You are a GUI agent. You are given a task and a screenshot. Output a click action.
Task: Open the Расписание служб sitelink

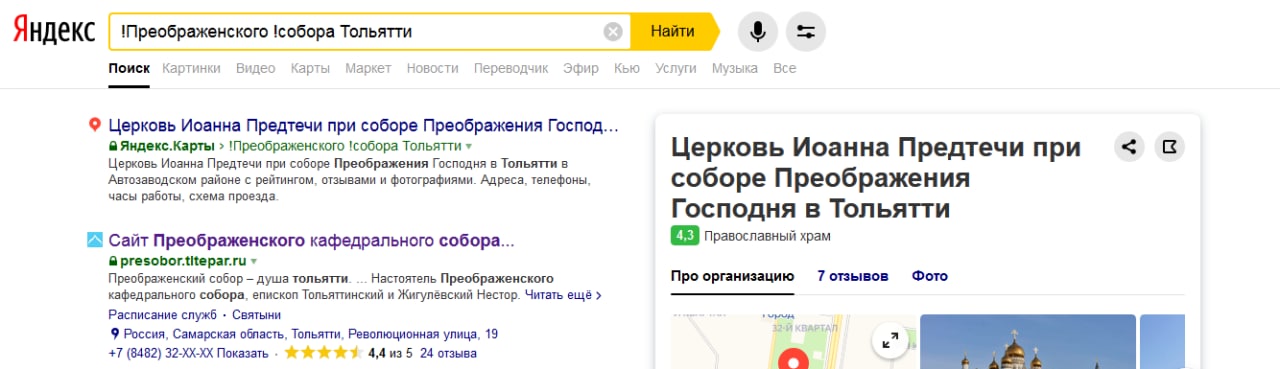[162, 315]
